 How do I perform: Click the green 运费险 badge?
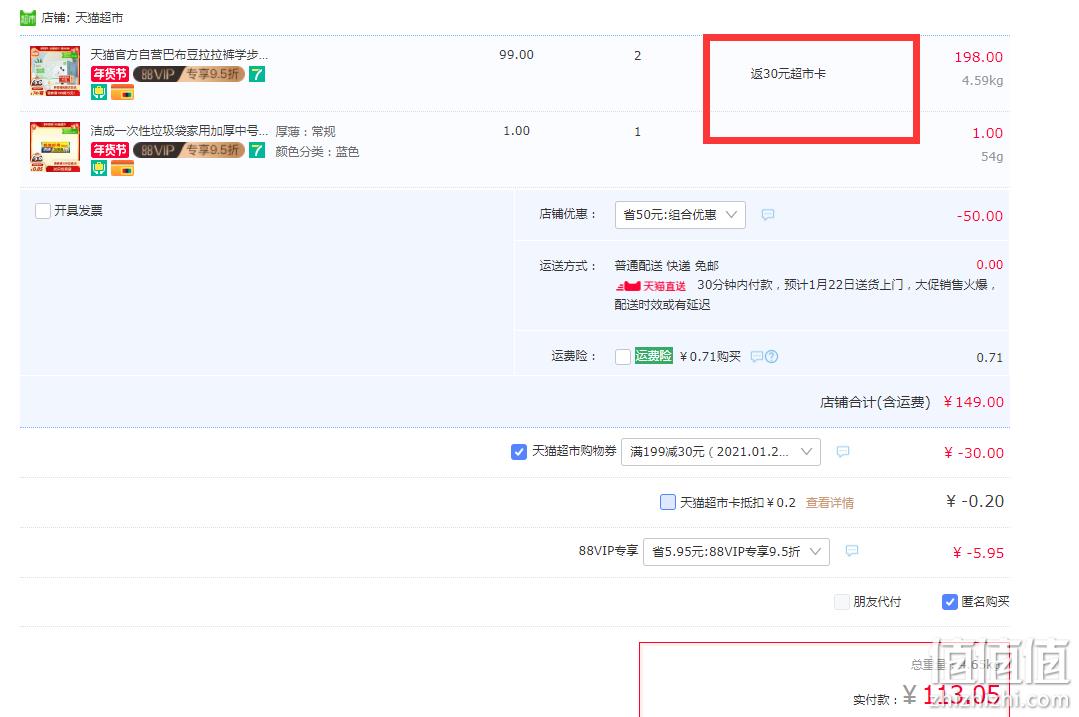pyautogui.click(x=654, y=356)
